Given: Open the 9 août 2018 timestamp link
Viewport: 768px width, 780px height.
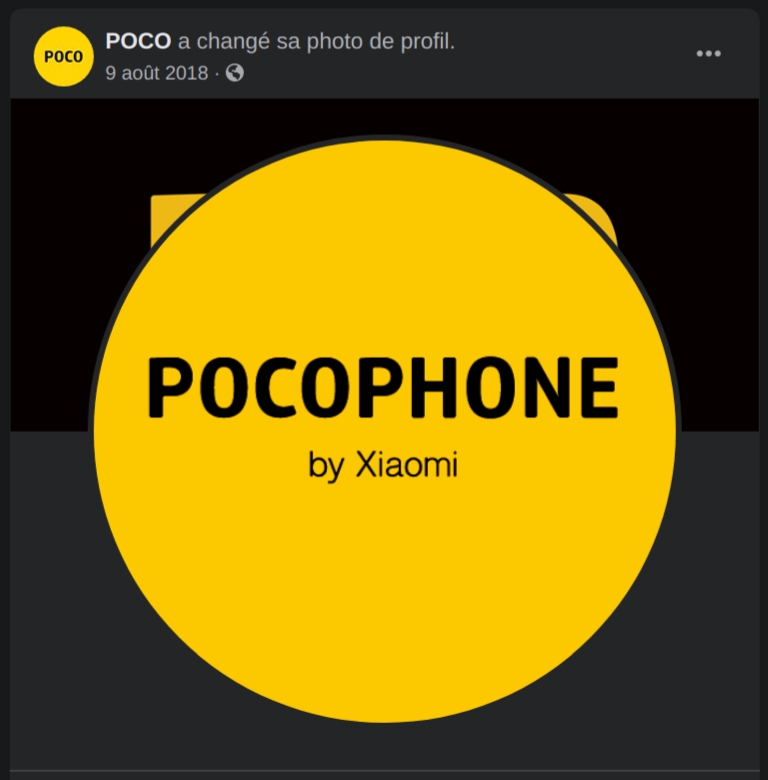Looking at the screenshot, I should pyautogui.click(x=157, y=73).
